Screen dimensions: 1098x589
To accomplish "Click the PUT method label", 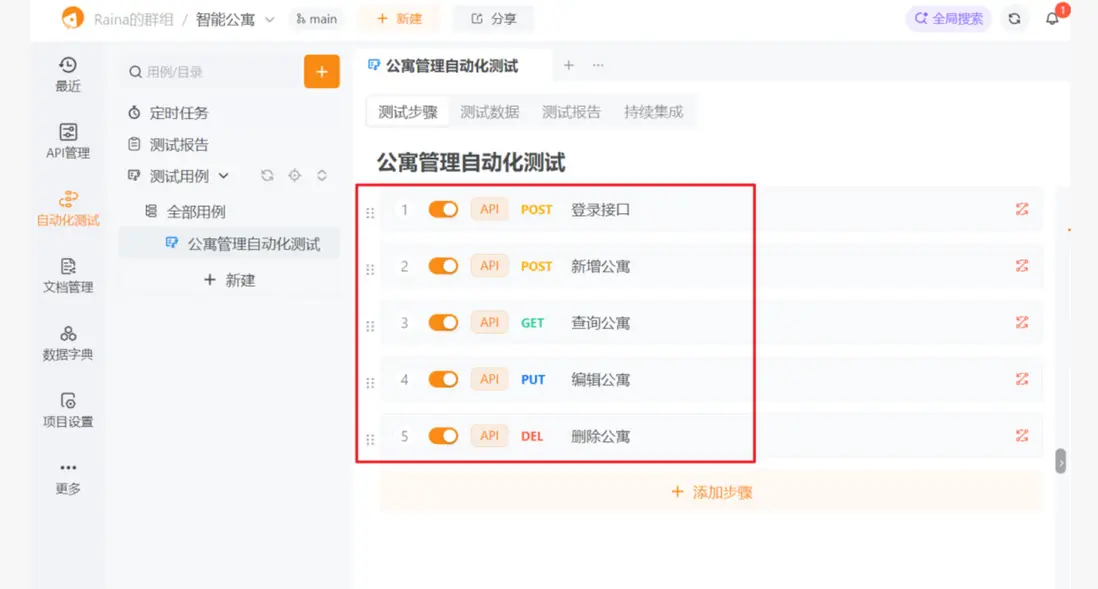I will [x=532, y=380].
